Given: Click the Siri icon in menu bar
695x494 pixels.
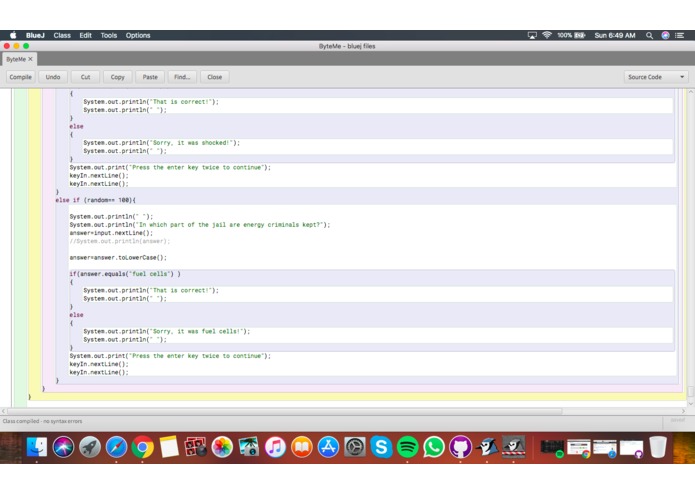Looking at the screenshot, I should (x=665, y=35).
